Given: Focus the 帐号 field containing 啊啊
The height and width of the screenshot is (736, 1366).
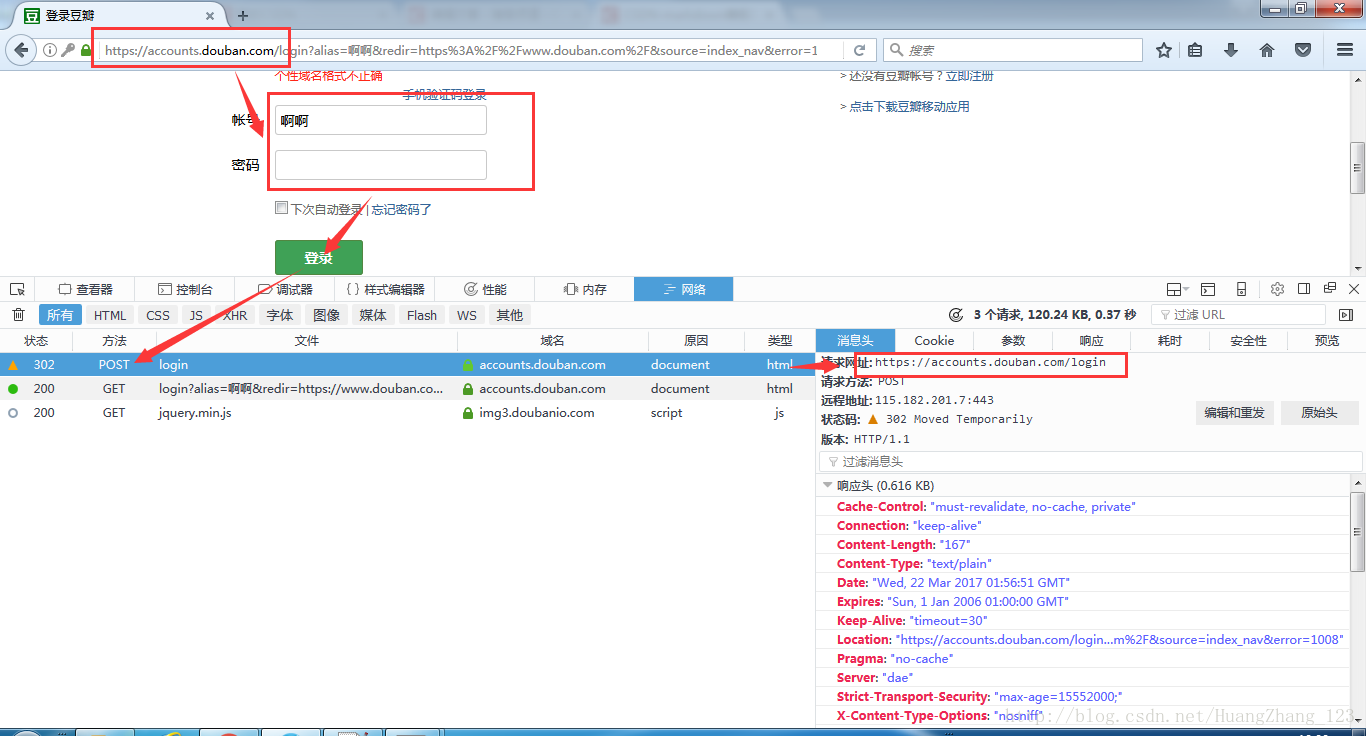Looking at the screenshot, I should [381, 120].
